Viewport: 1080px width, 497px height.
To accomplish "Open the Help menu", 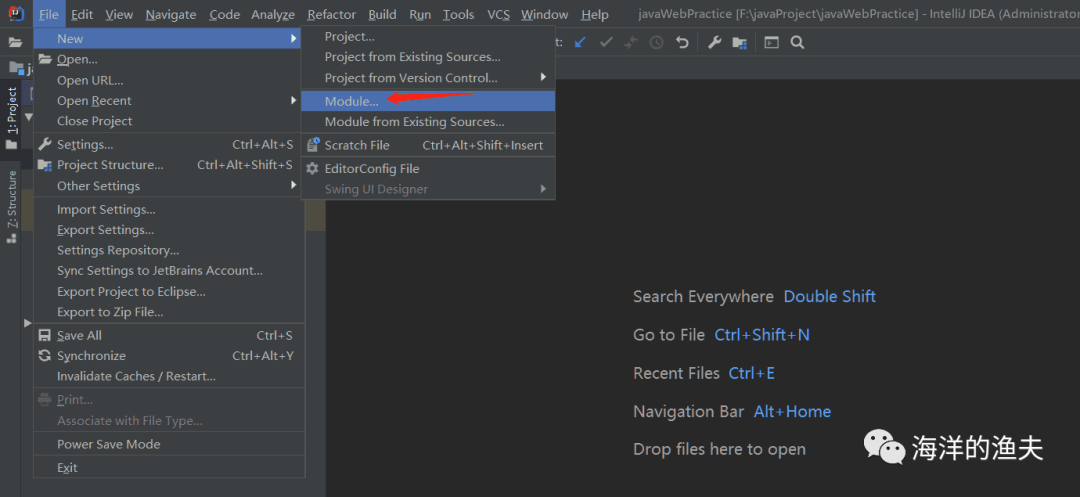I will tap(595, 14).
